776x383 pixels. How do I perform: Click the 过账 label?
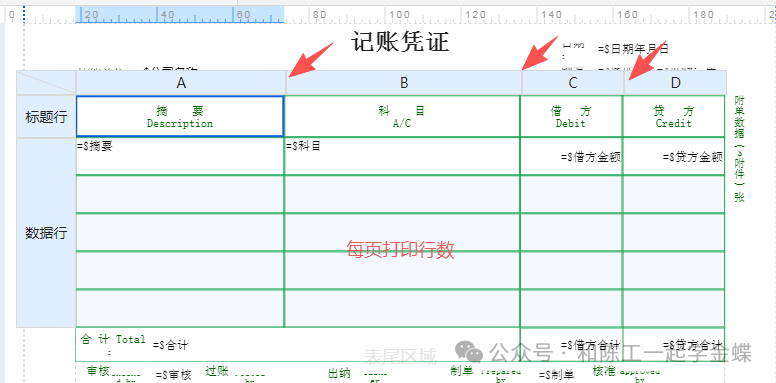pyautogui.click(x=217, y=371)
